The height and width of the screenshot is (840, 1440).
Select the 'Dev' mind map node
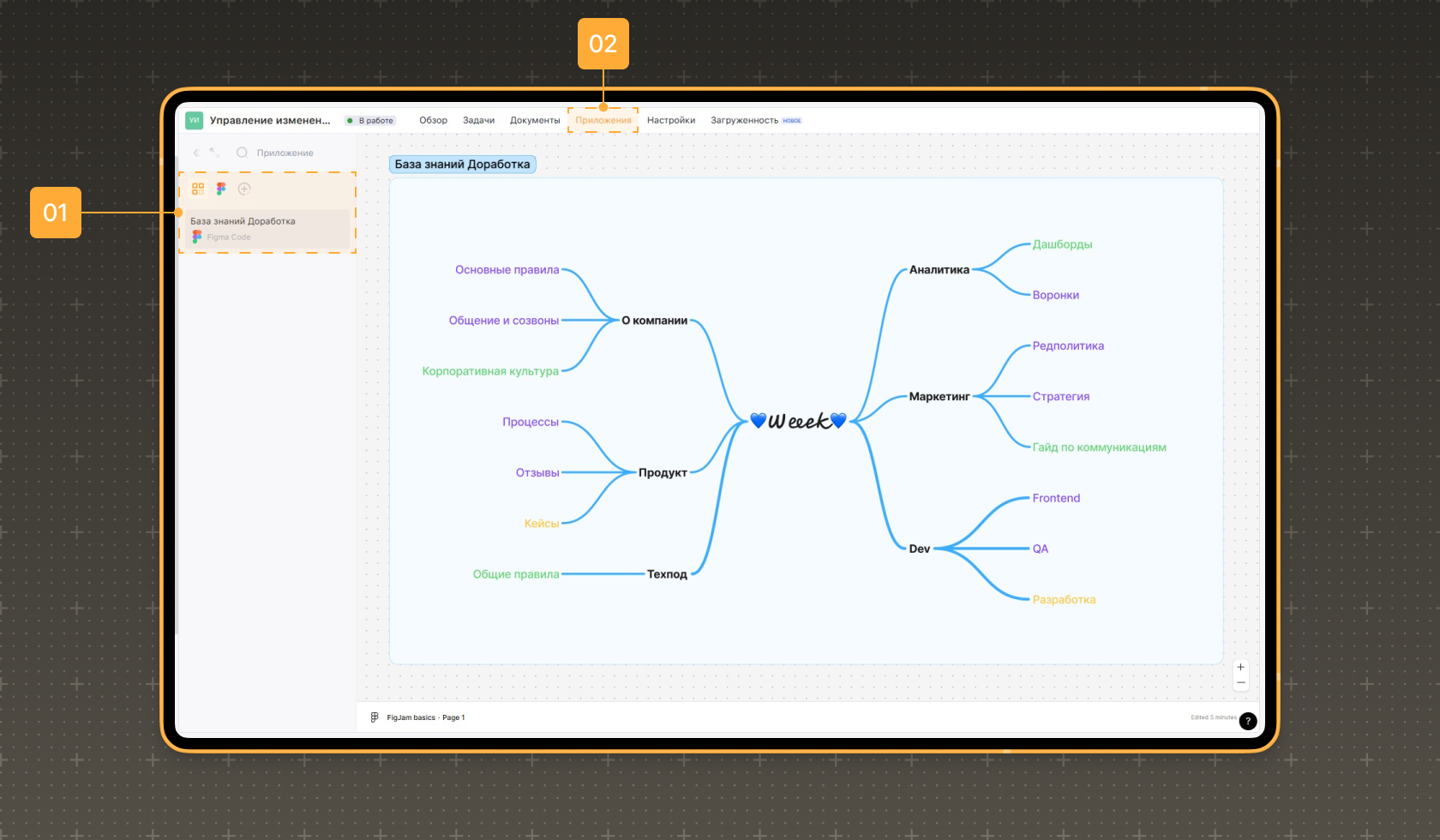[x=920, y=549]
